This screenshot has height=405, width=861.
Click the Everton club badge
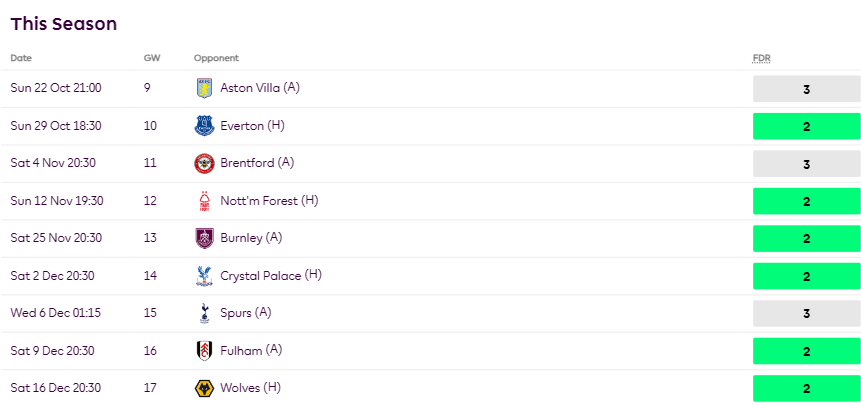(x=204, y=126)
